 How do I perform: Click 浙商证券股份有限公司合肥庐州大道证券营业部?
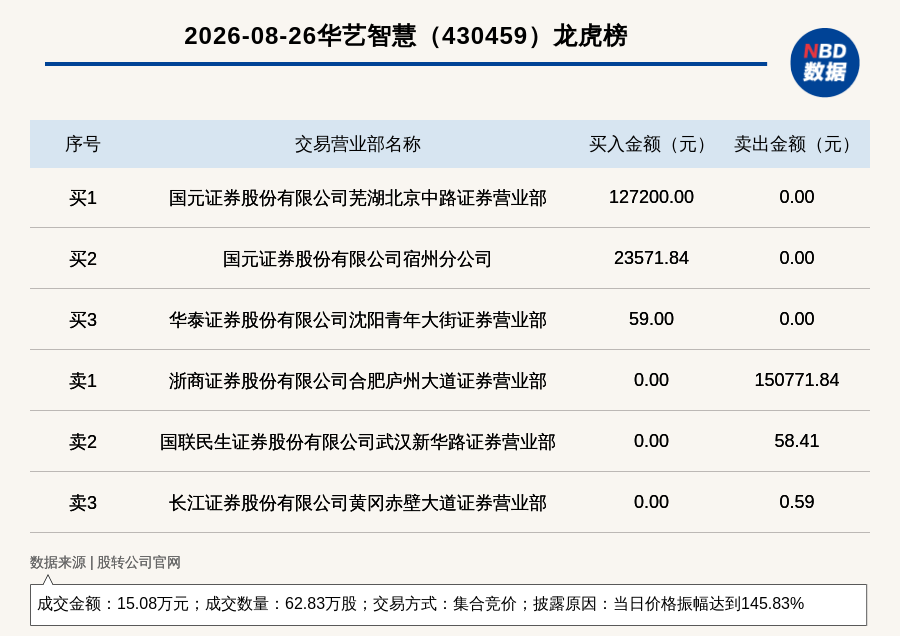(x=358, y=381)
